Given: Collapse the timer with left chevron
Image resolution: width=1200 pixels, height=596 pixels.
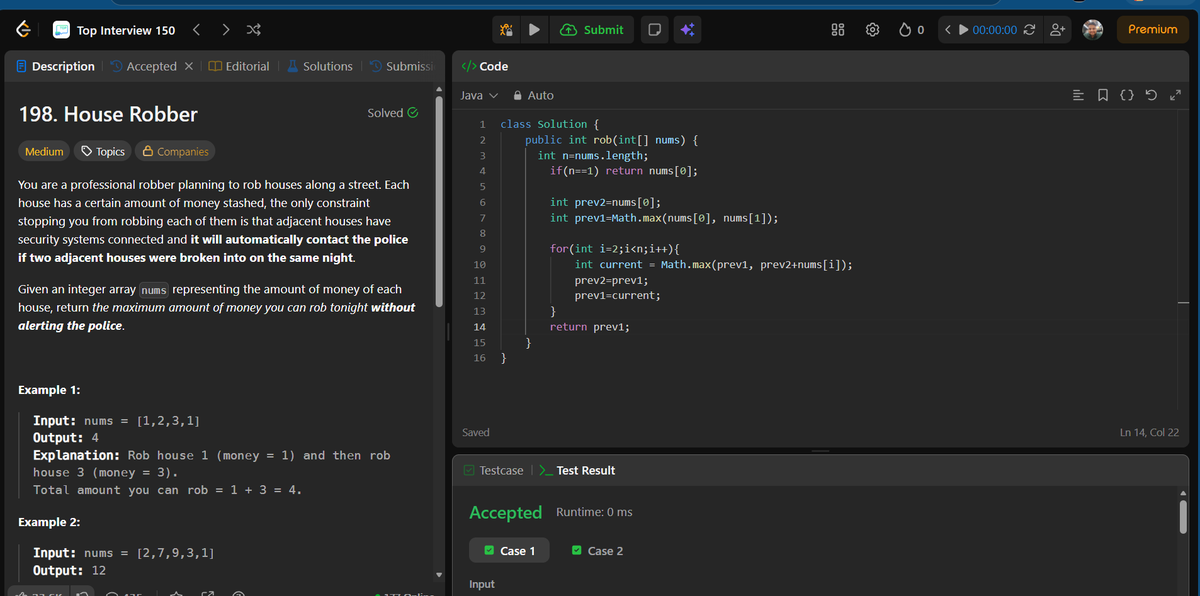Looking at the screenshot, I should pyautogui.click(x=947, y=30).
